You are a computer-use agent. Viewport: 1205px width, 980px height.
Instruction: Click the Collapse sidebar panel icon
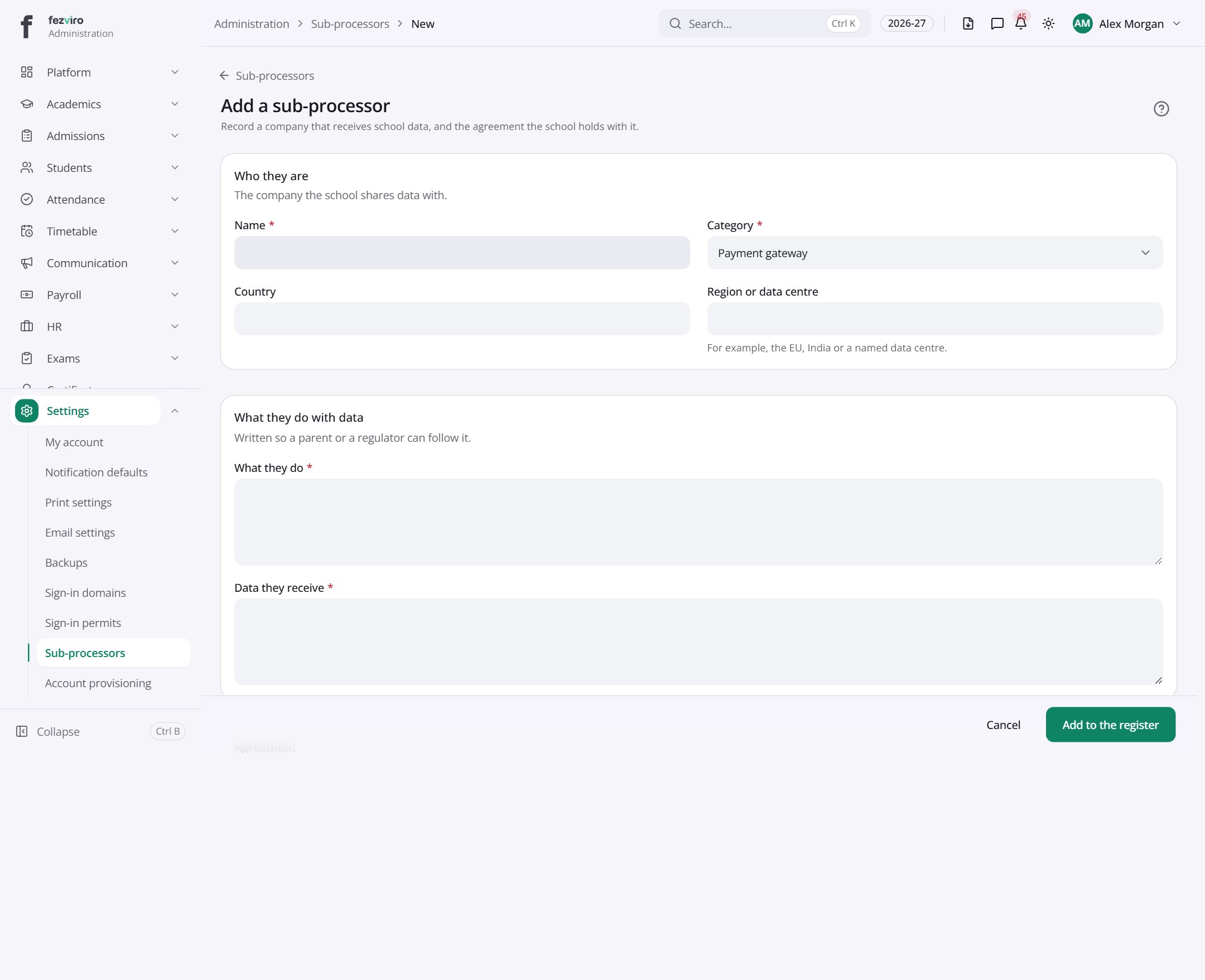point(22,731)
